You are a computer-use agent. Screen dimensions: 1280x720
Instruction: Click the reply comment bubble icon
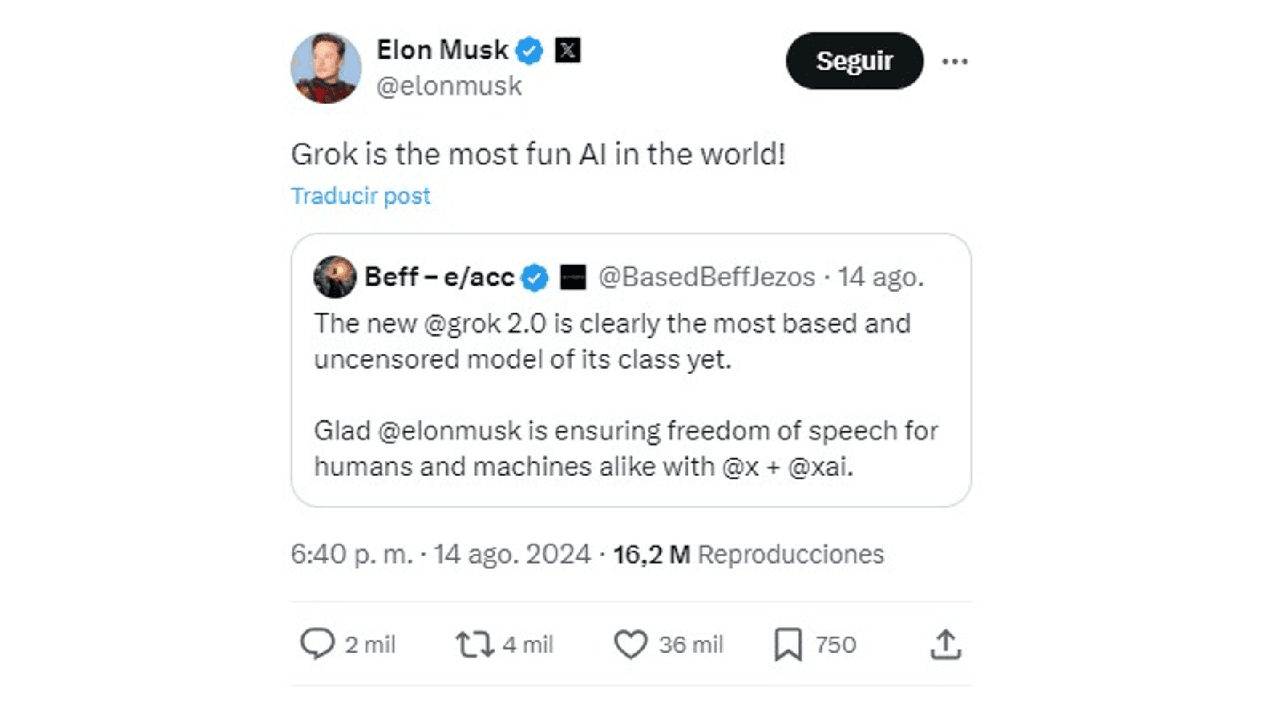317,645
